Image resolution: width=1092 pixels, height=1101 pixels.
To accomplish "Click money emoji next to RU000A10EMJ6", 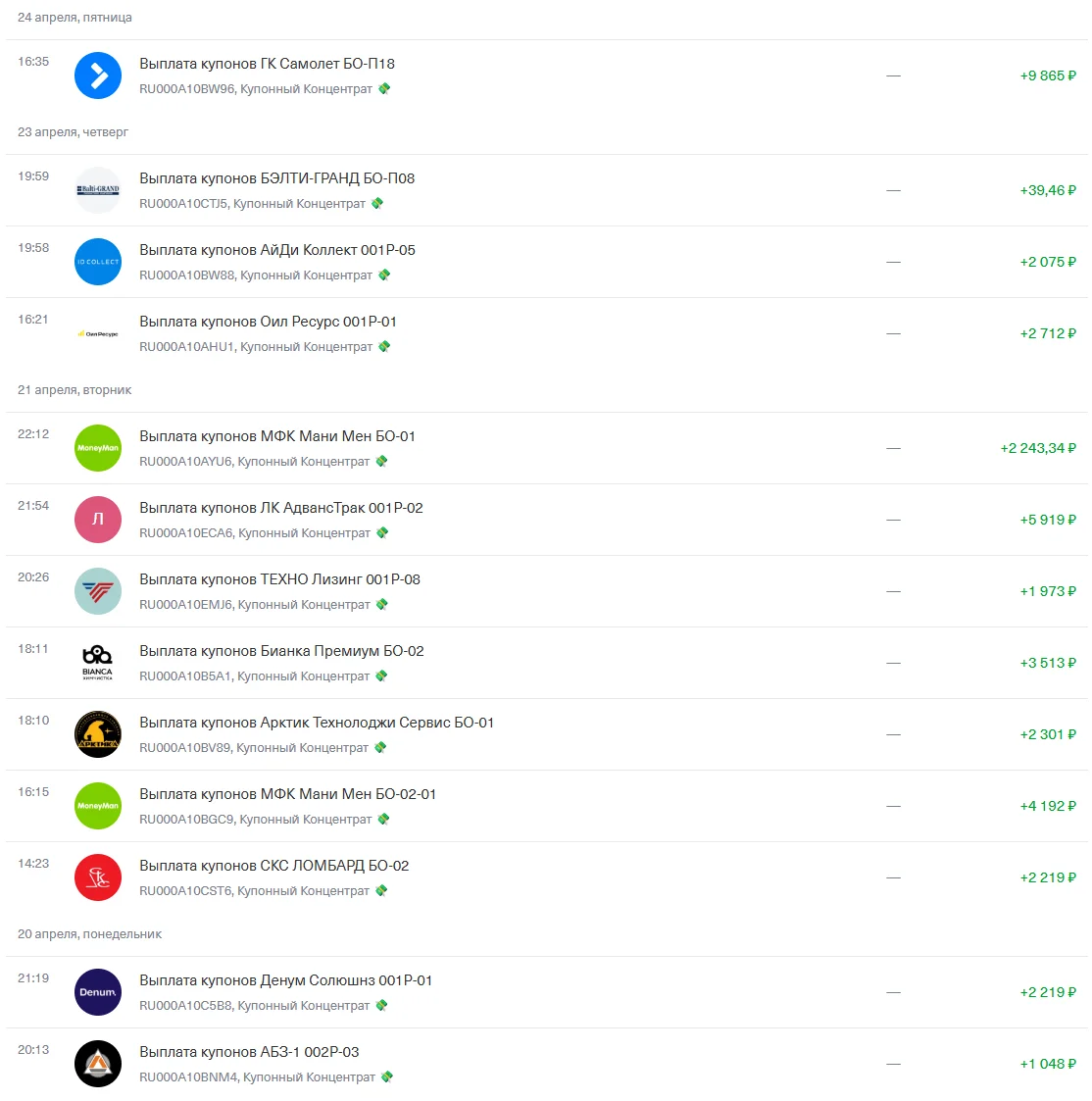I will click(381, 604).
